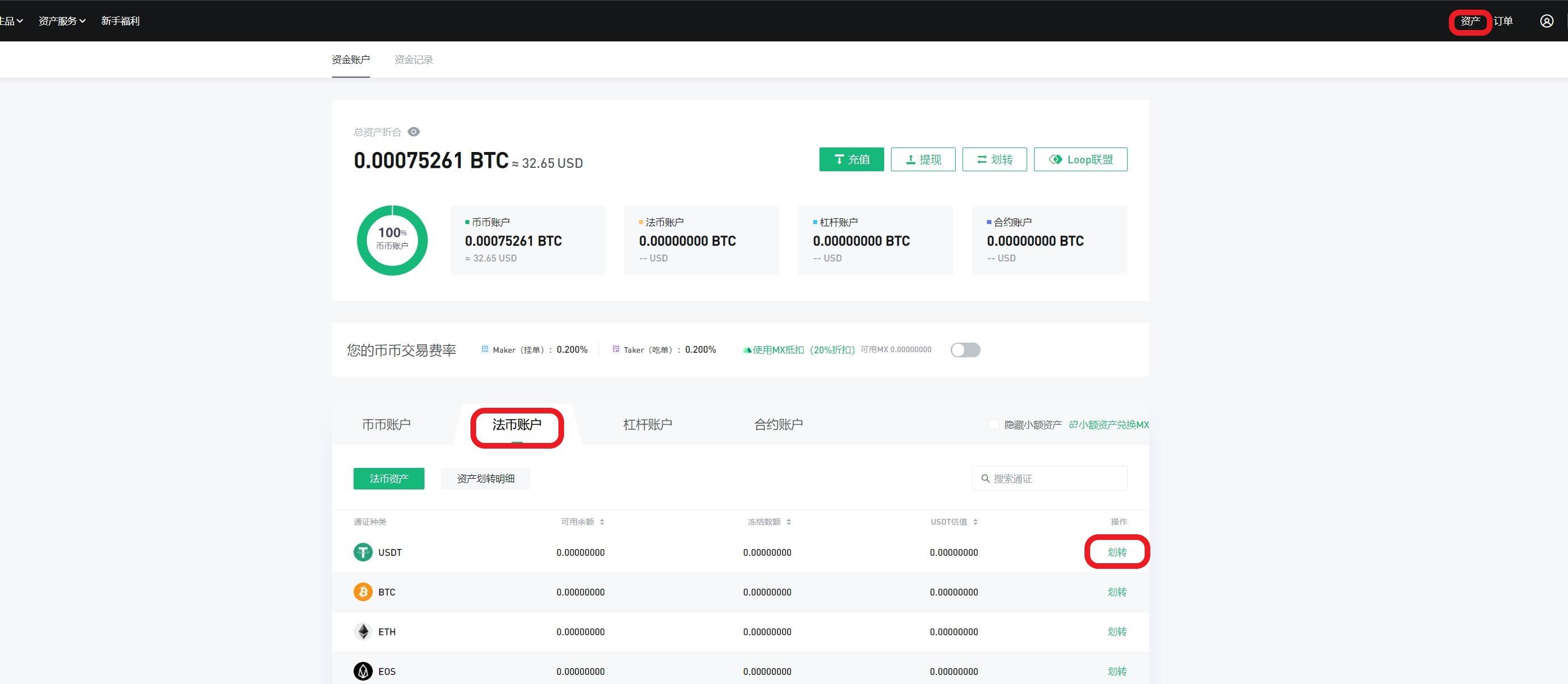Screen dimensions: 1568x684
Task: Click the 币币账户 balance card
Action: pyautogui.click(x=528, y=240)
